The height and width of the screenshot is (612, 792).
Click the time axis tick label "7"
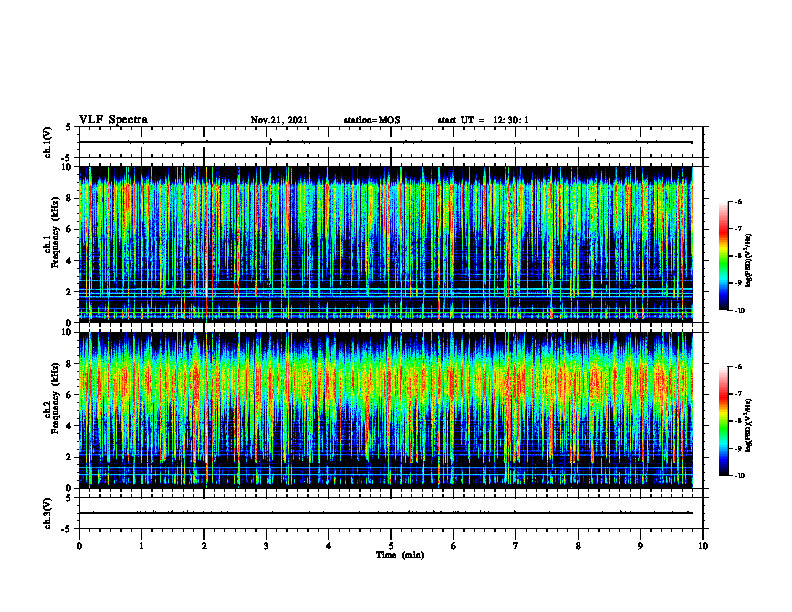pos(516,546)
